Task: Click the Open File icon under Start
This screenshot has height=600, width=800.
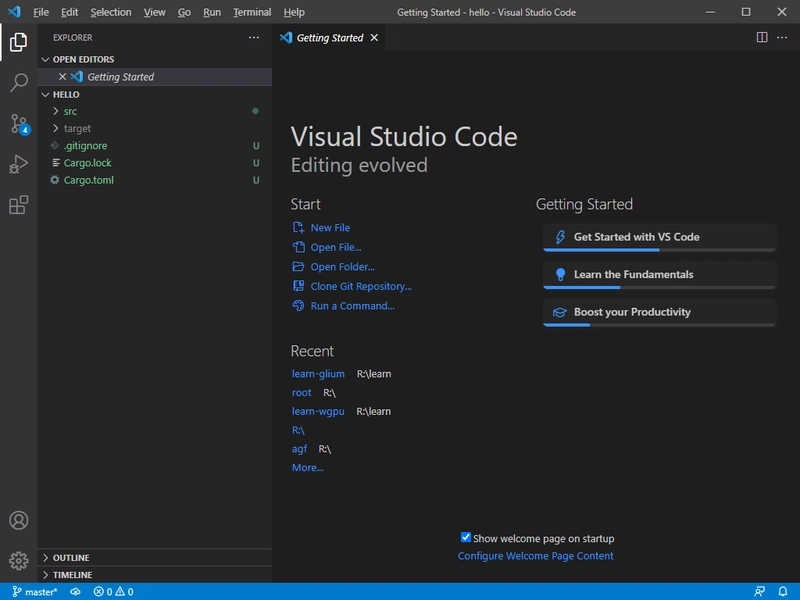Action: click(298, 247)
